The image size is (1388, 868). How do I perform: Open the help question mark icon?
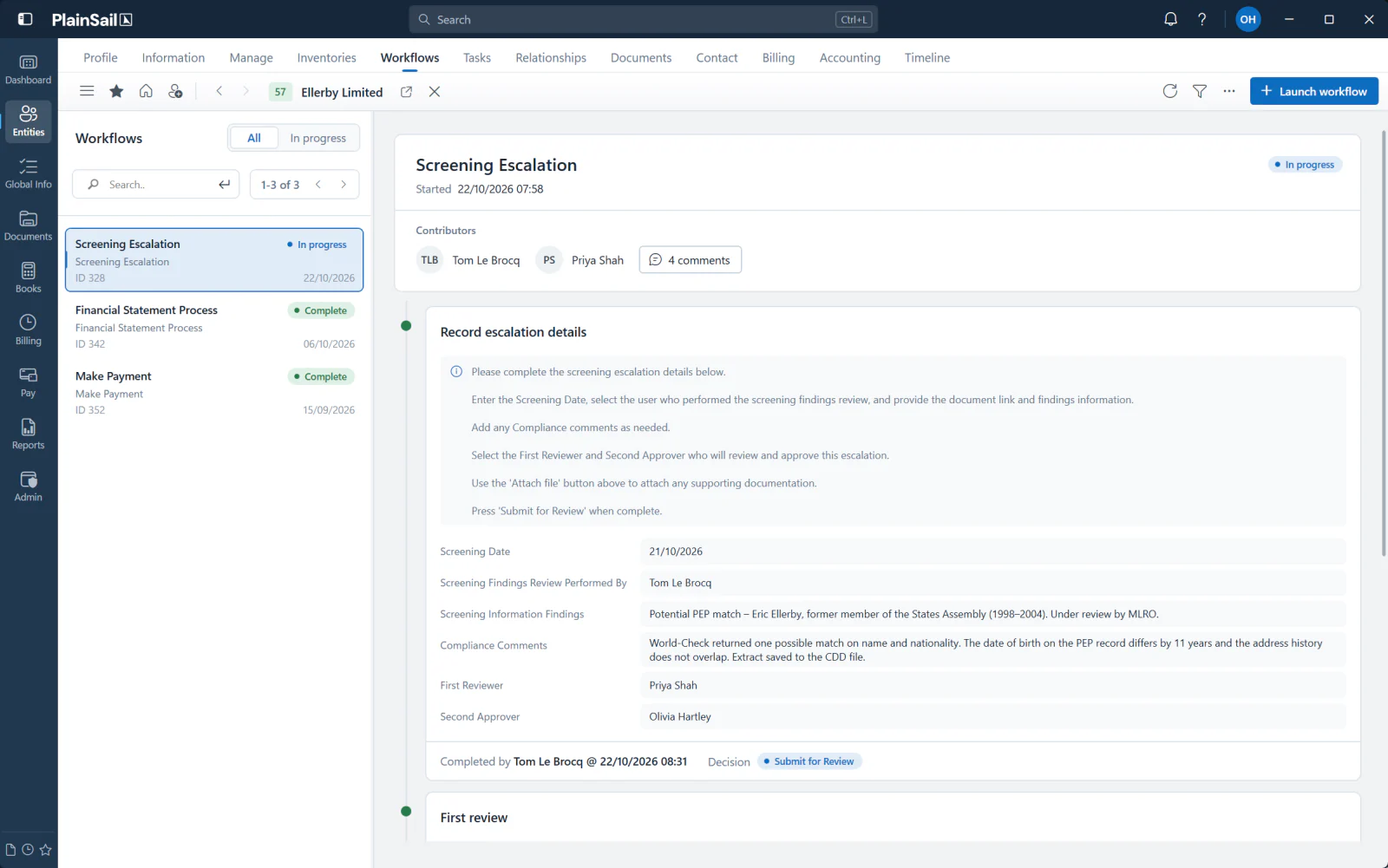click(1201, 19)
